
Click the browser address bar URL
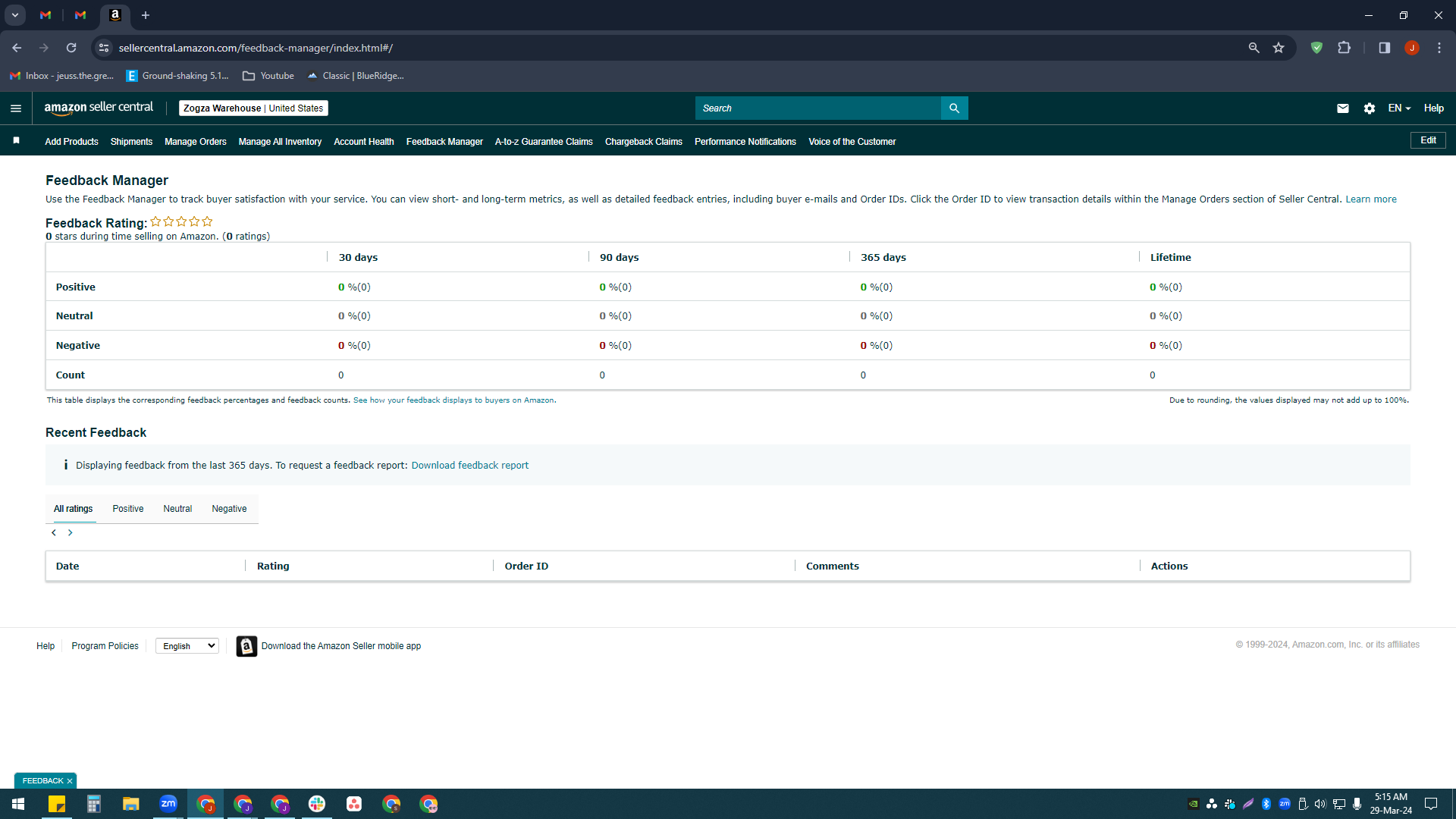pos(256,48)
